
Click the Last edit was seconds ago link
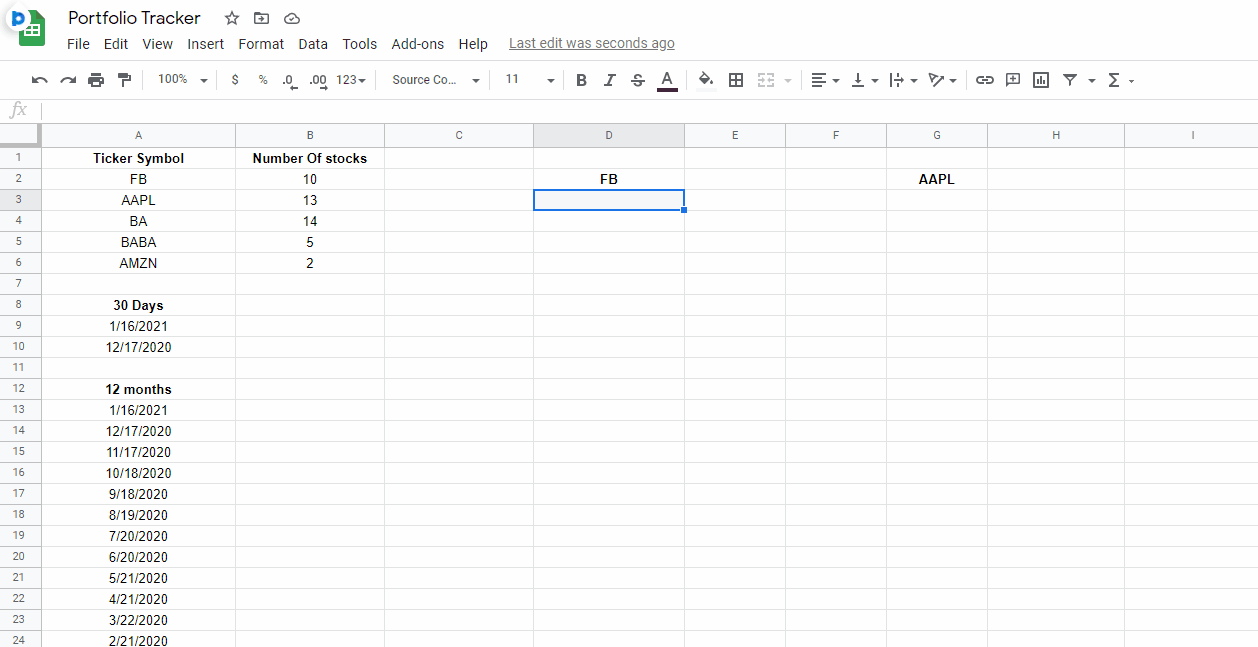pos(592,43)
